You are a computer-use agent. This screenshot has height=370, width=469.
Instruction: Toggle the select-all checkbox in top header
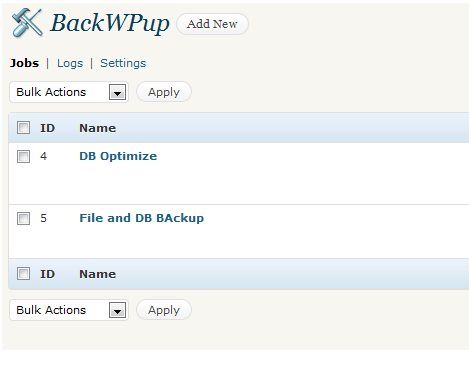coord(23,128)
